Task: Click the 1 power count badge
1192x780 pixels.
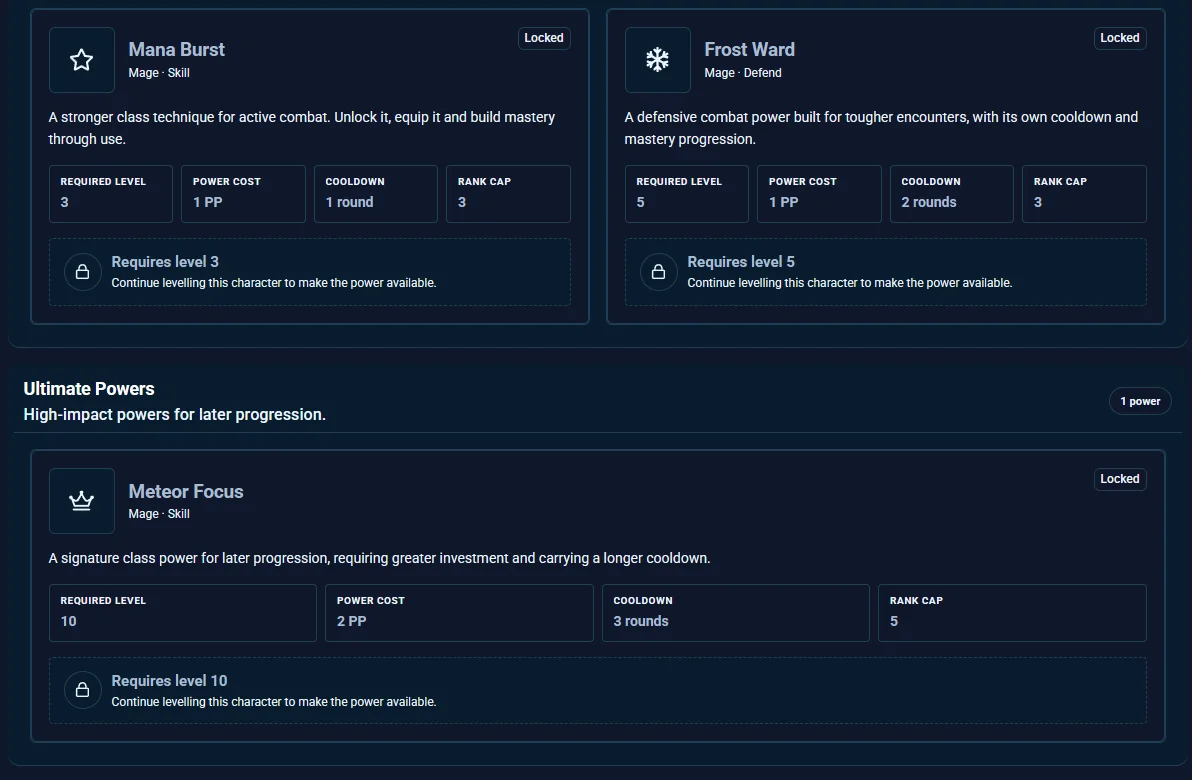Action: pyautogui.click(x=1140, y=401)
